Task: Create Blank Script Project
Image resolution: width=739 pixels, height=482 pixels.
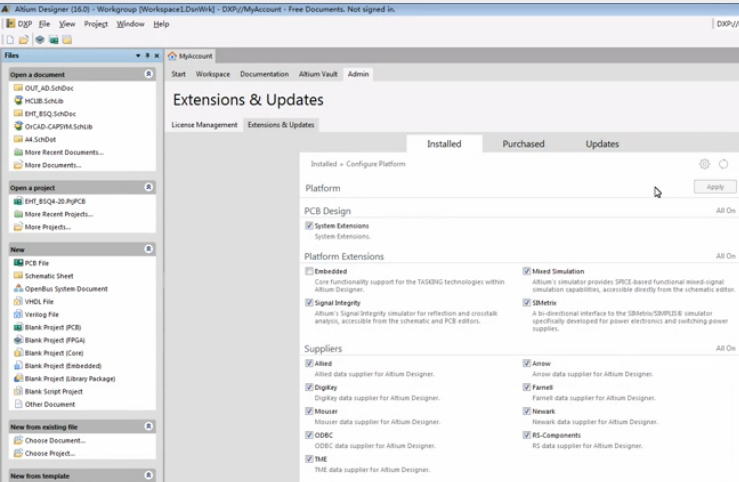Action: point(53,392)
